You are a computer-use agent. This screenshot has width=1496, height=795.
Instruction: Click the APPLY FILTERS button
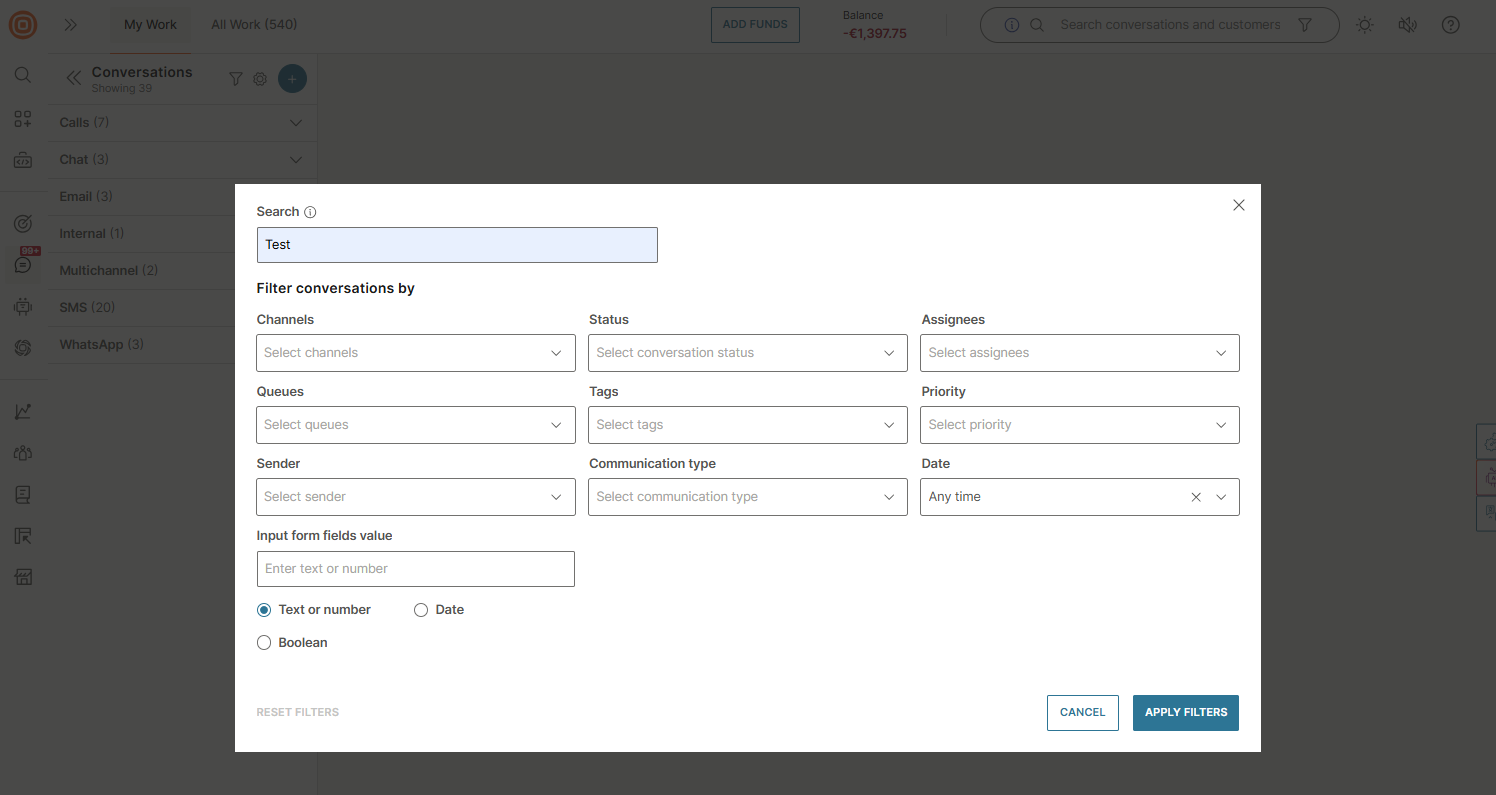tap(1185, 712)
